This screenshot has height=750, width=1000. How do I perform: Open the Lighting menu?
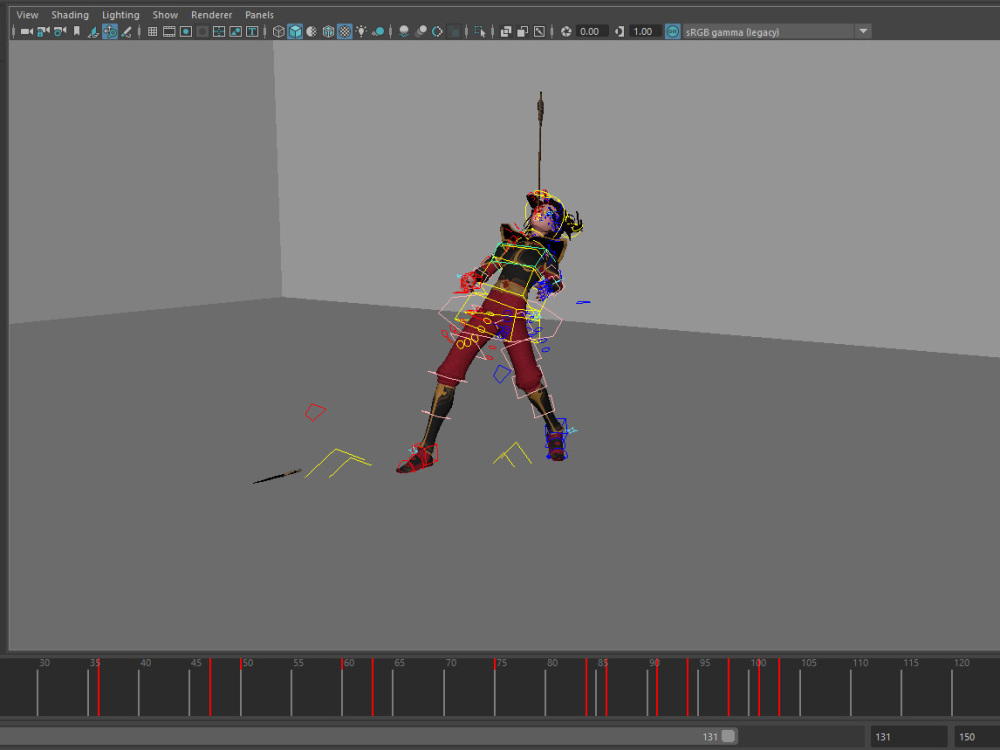coord(121,15)
